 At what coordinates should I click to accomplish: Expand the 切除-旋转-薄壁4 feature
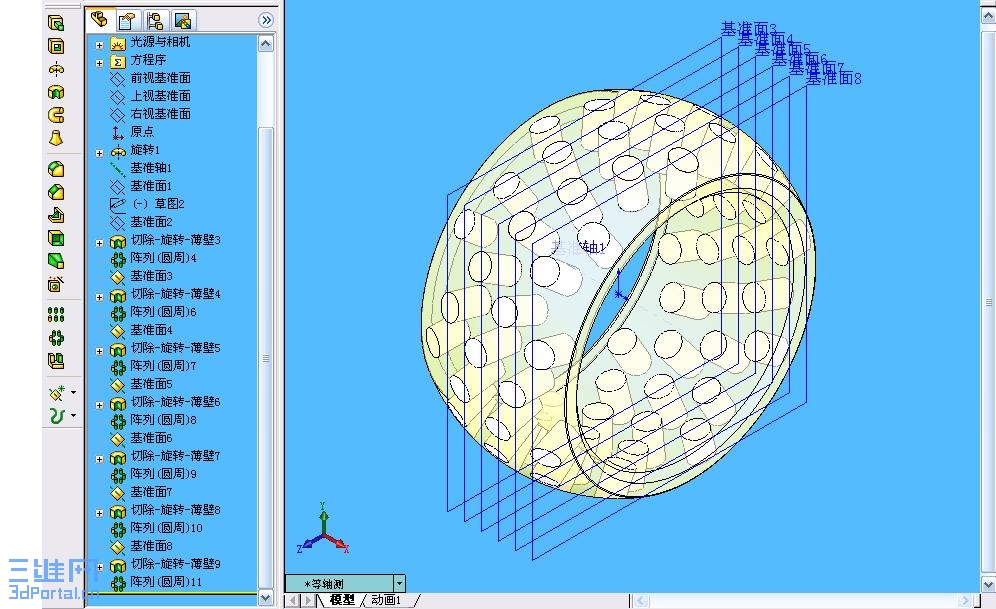point(99,297)
